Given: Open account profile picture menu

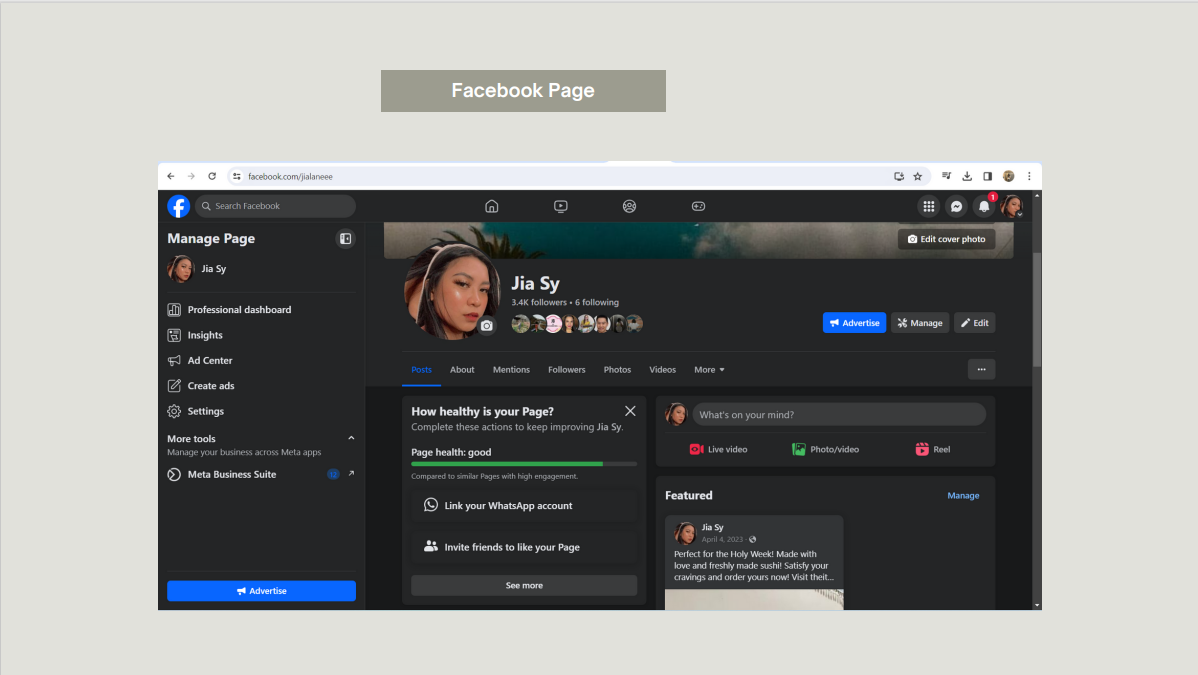Looking at the screenshot, I should coord(1012,206).
